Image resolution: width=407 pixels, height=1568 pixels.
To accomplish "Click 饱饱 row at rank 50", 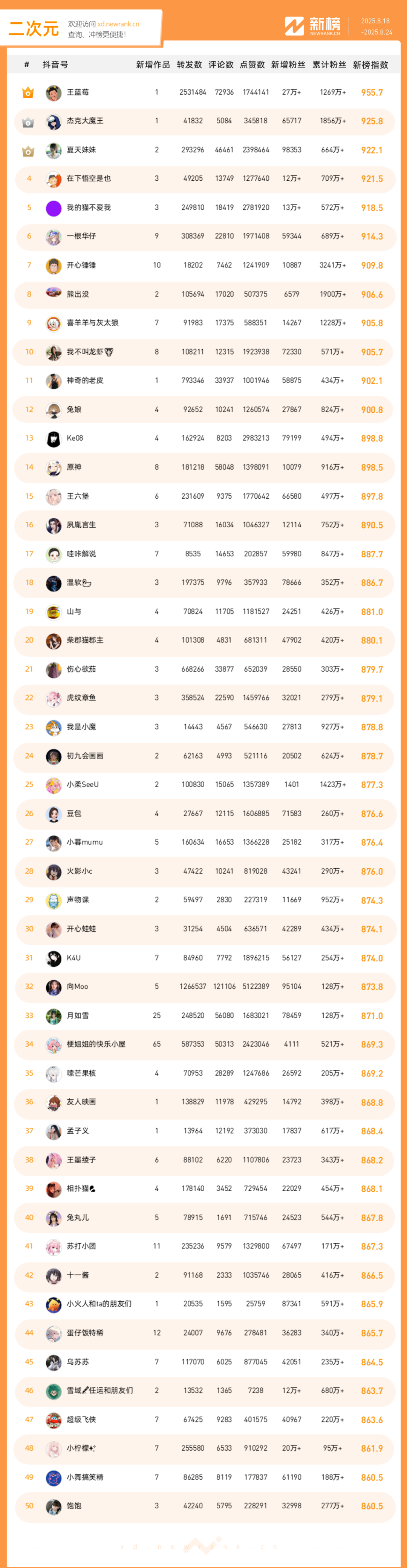I will pyautogui.click(x=204, y=1506).
